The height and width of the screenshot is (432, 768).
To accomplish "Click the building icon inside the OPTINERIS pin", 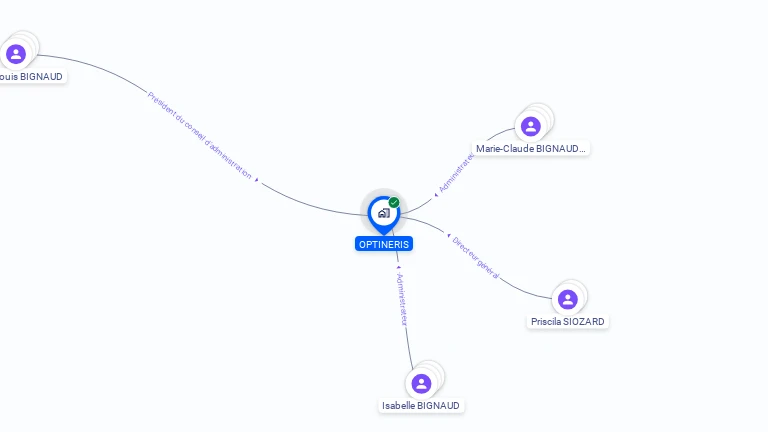I will tap(384, 213).
